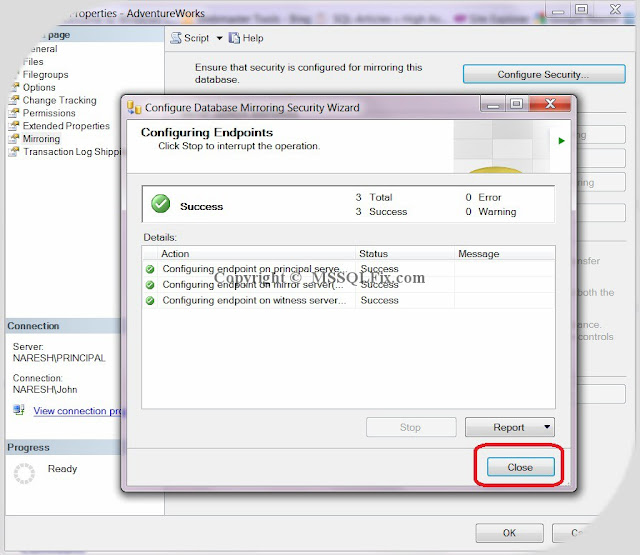Select the Configuring endpoint on witness server row
640x555 pixels.
(x=349, y=300)
